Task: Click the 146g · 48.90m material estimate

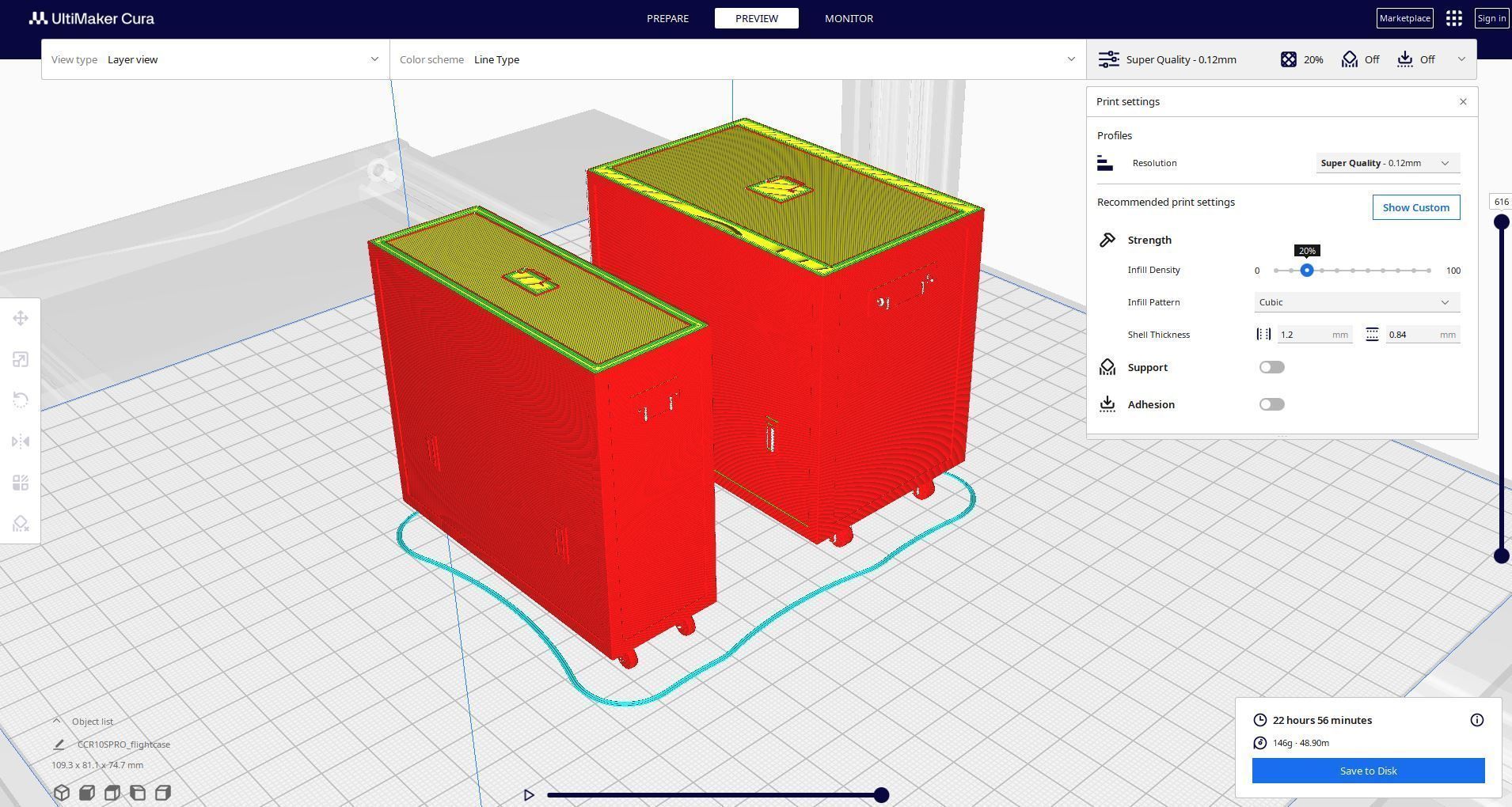Action: (1301, 743)
